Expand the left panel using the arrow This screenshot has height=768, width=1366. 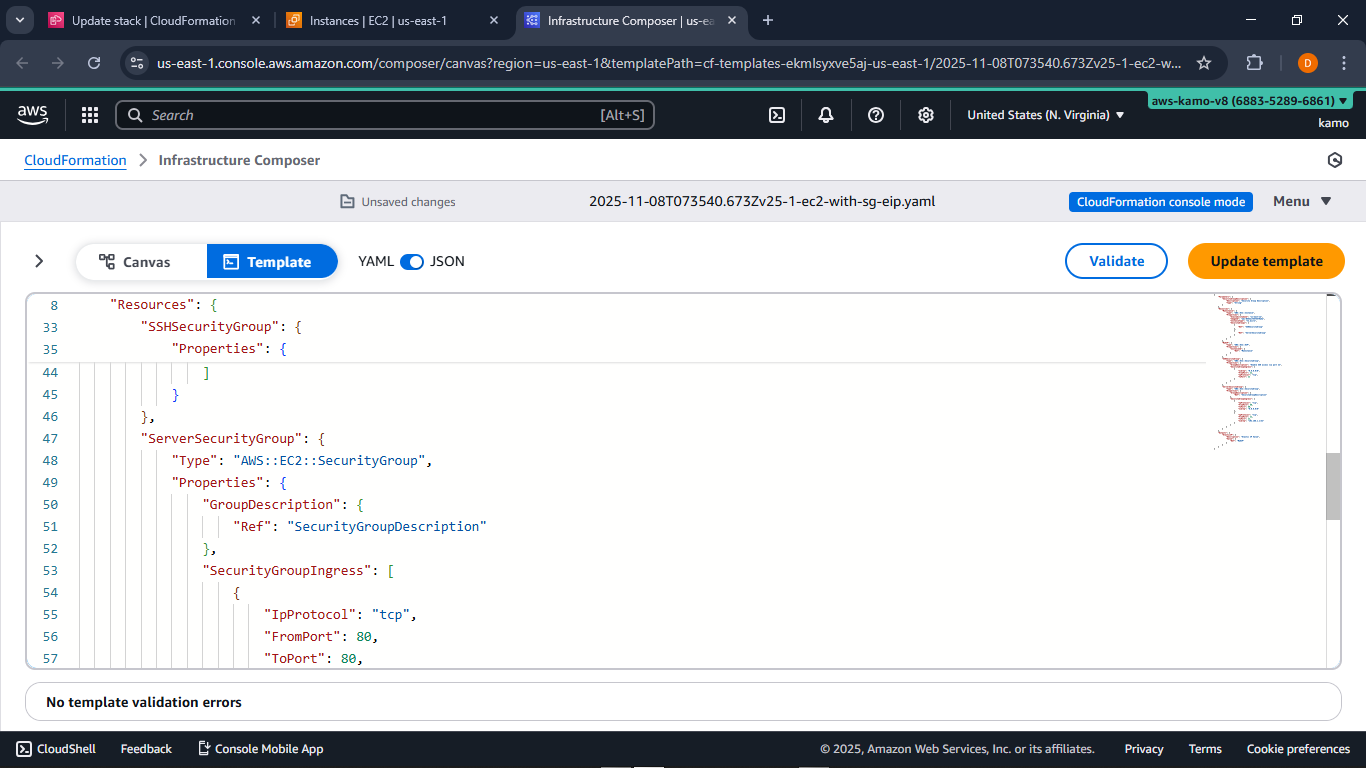(x=39, y=261)
